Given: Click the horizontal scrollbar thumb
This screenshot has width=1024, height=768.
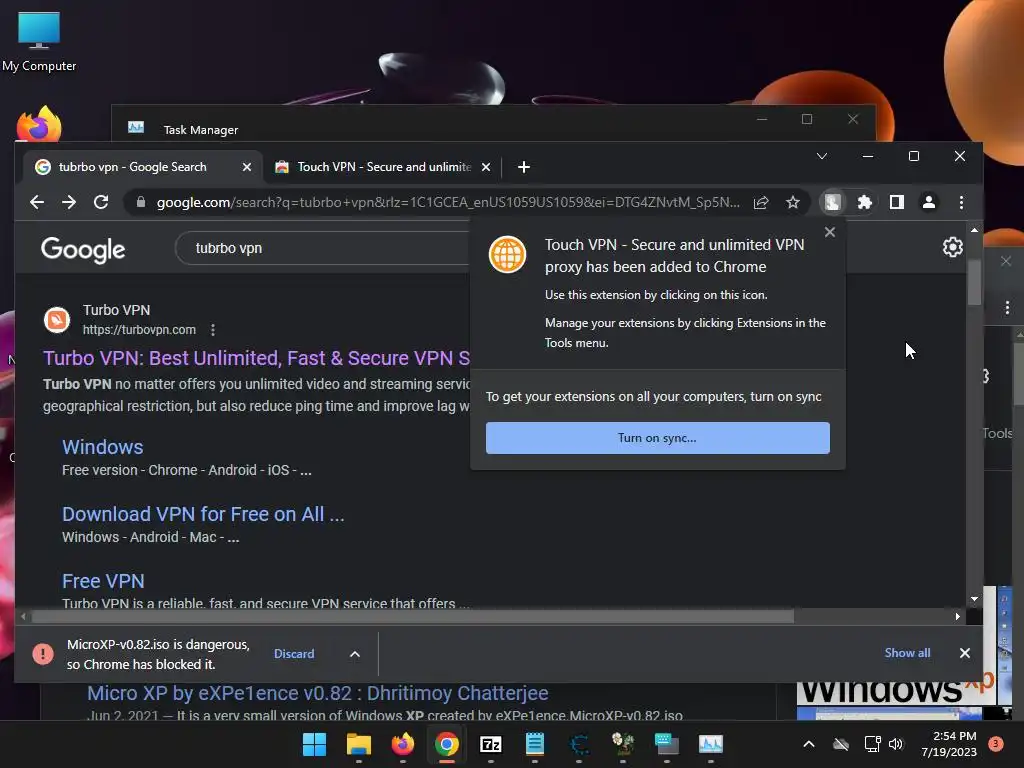Looking at the screenshot, I should pyautogui.click(x=413, y=616).
